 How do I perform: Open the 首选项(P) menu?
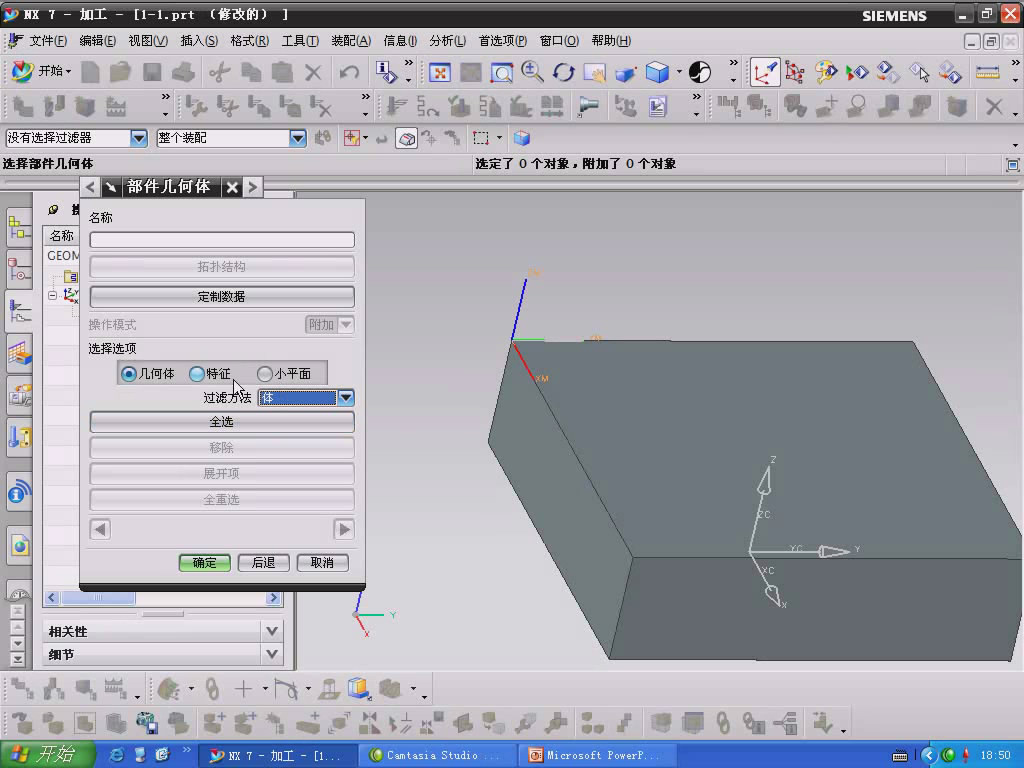[x=503, y=40]
